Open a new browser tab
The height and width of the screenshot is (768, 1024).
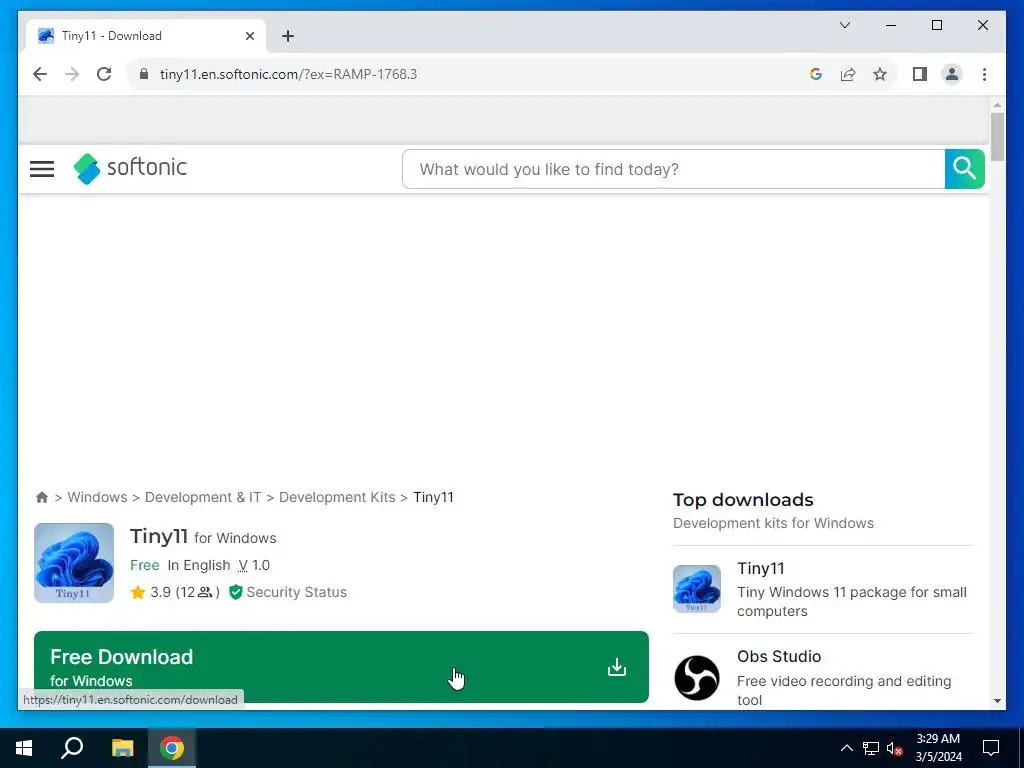(288, 36)
